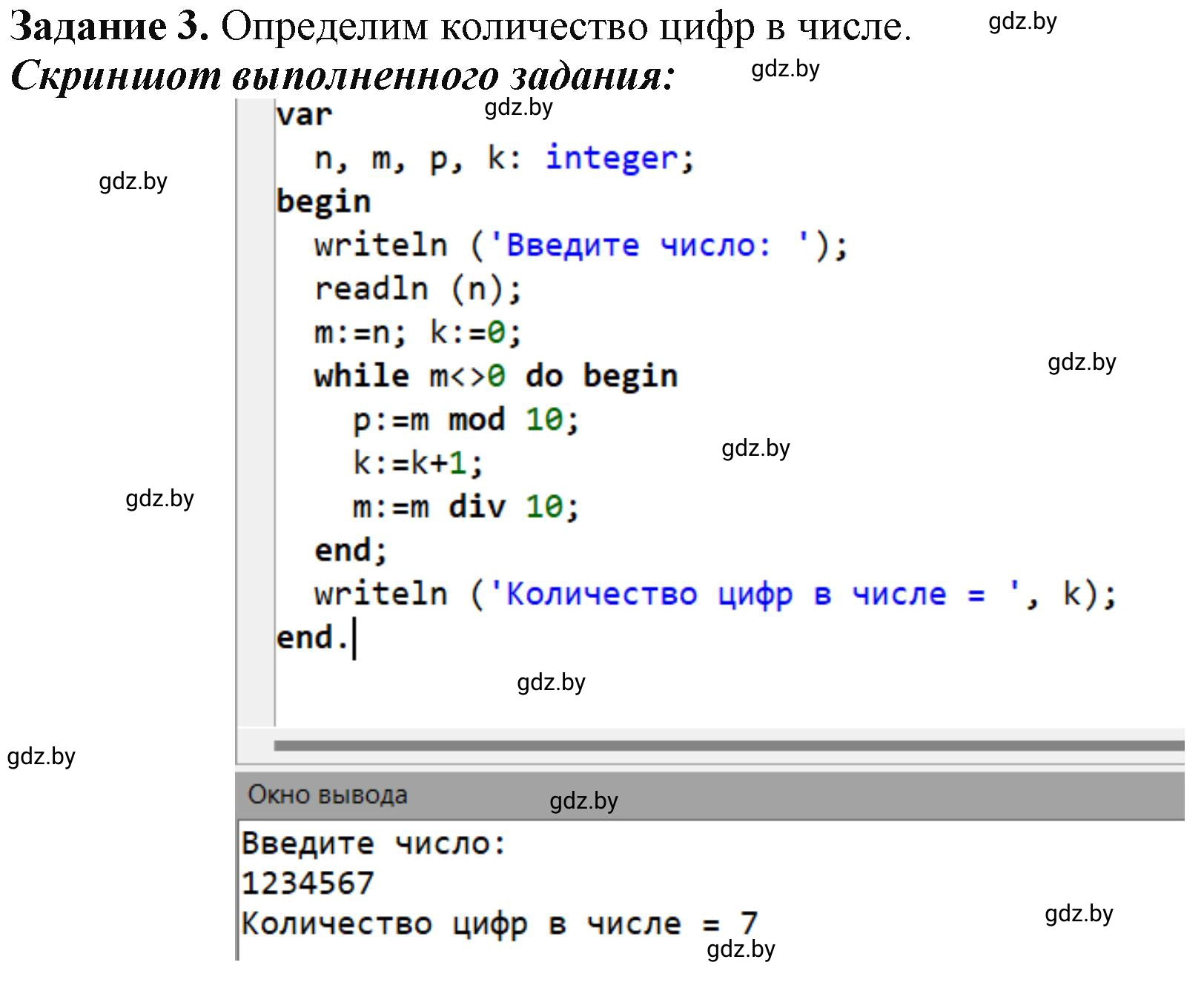
Task: Click the 'm:=n; k:=0;' code line
Action: (x=418, y=333)
